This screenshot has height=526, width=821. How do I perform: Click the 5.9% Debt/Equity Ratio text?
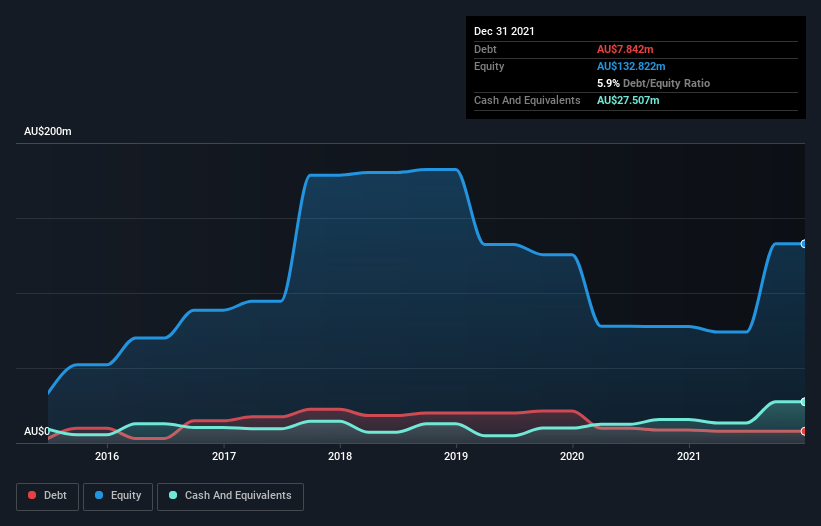click(653, 83)
